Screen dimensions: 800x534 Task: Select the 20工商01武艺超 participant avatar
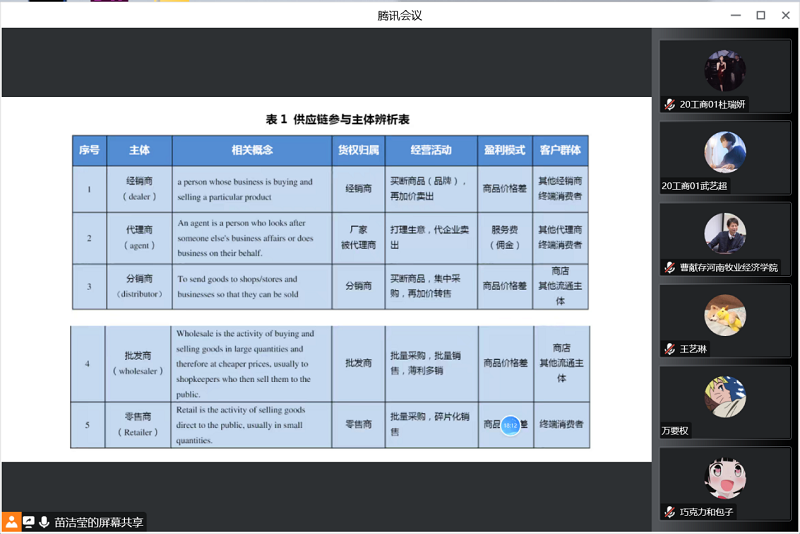click(x=725, y=152)
